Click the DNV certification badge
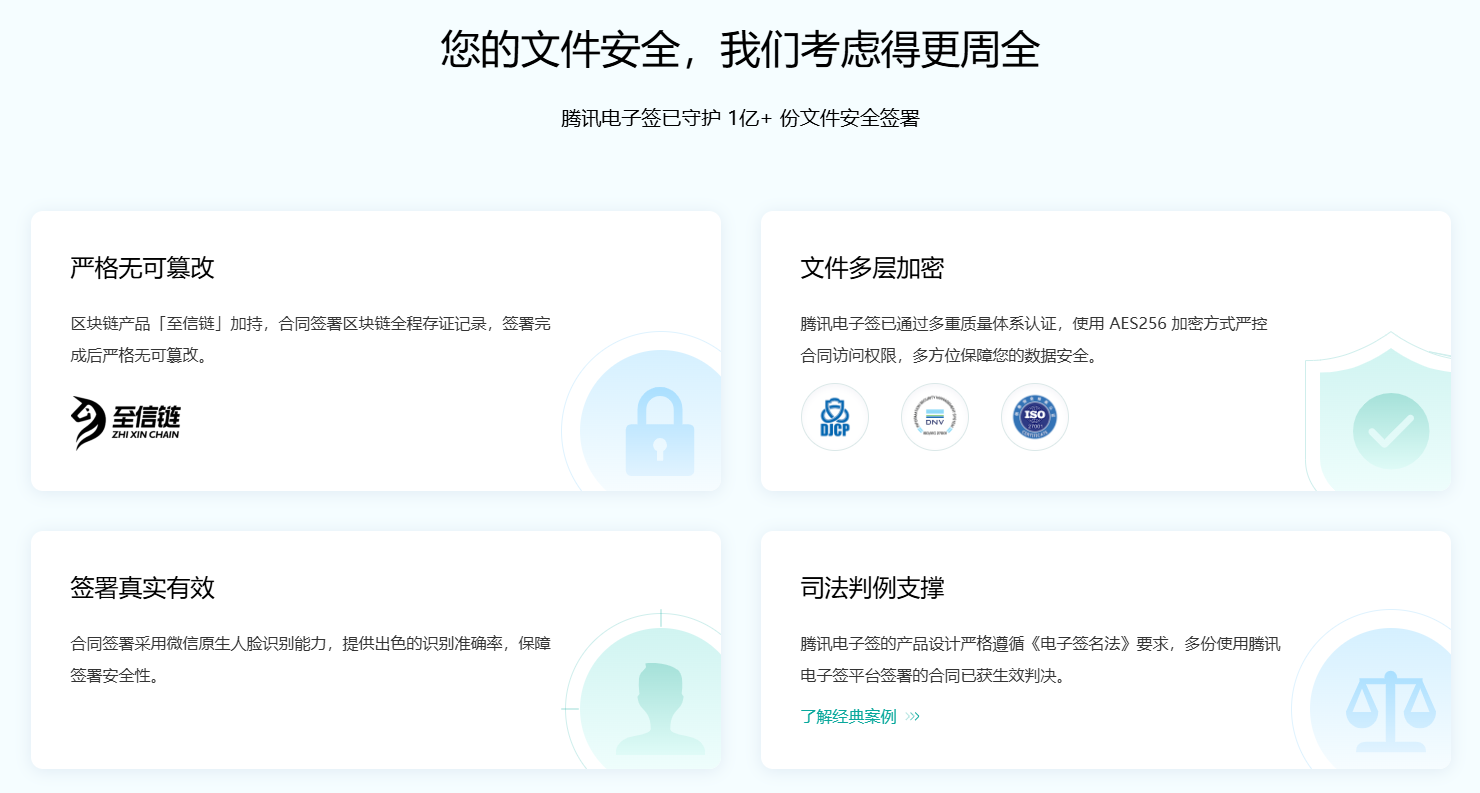 [935, 417]
